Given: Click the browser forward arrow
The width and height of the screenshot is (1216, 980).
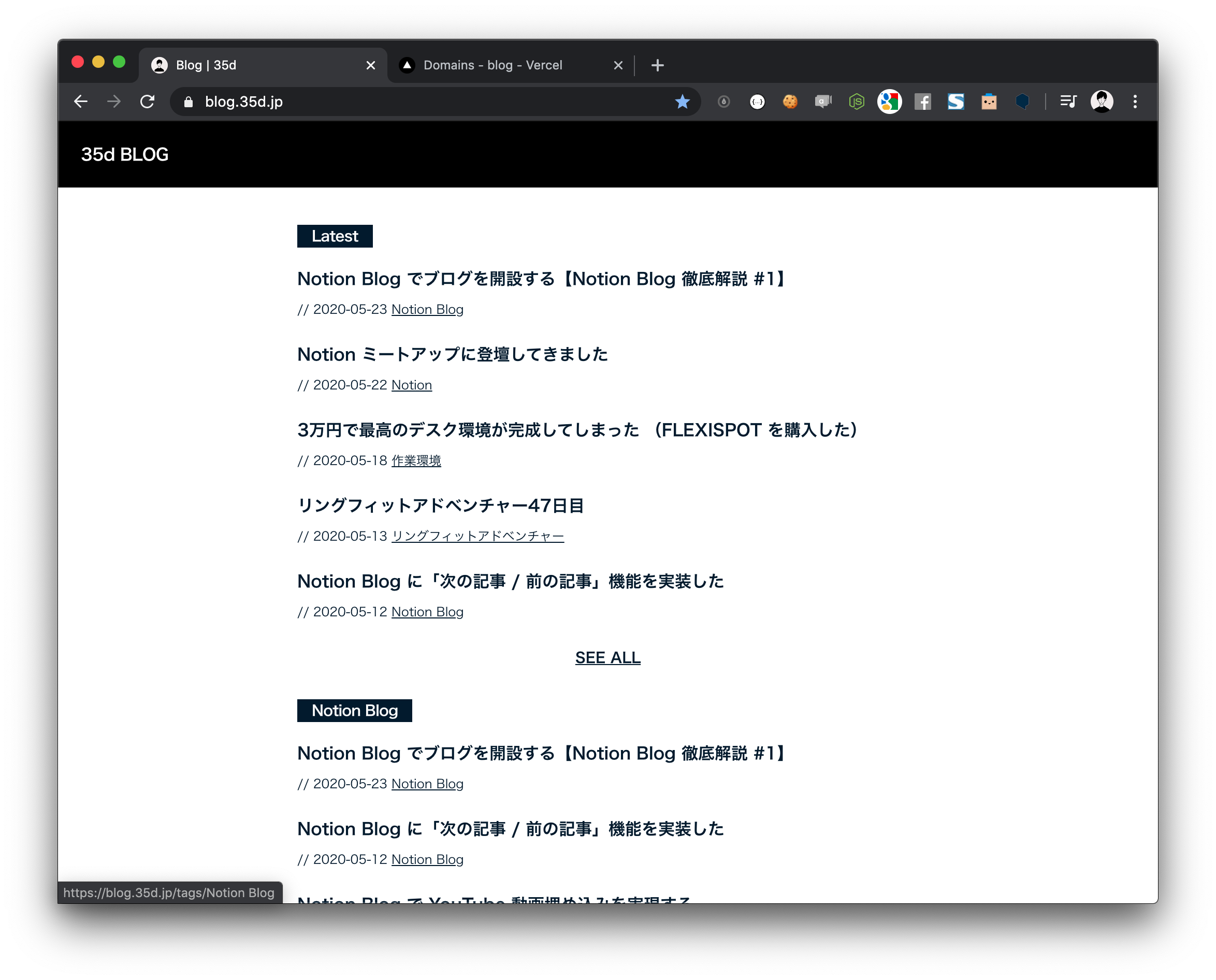Looking at the screenshot, I should pos(114,102).
